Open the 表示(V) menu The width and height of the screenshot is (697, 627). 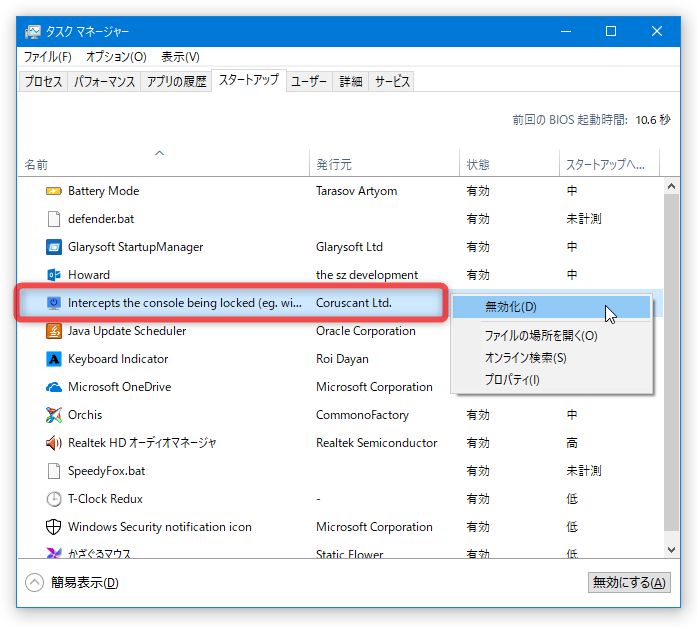point(180,57)
